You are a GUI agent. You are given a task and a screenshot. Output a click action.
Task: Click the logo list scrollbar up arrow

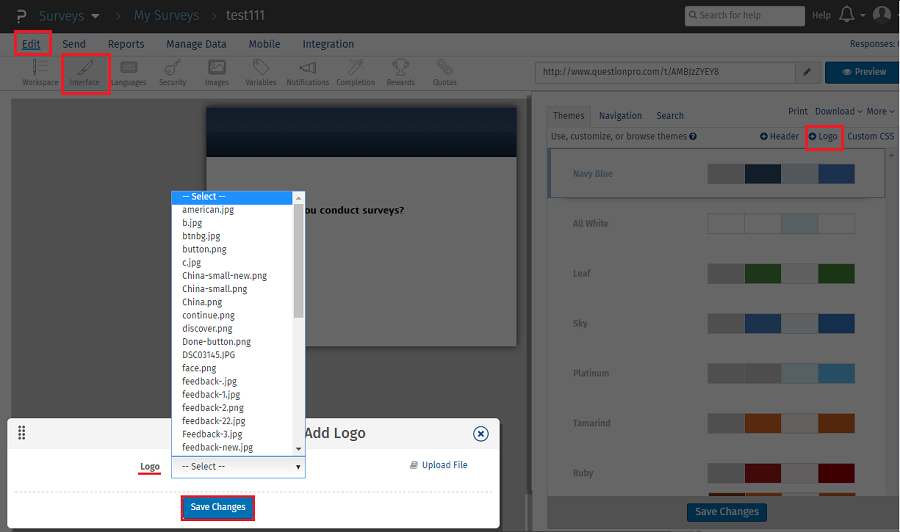pyautogui.click(x=298, y=197)
